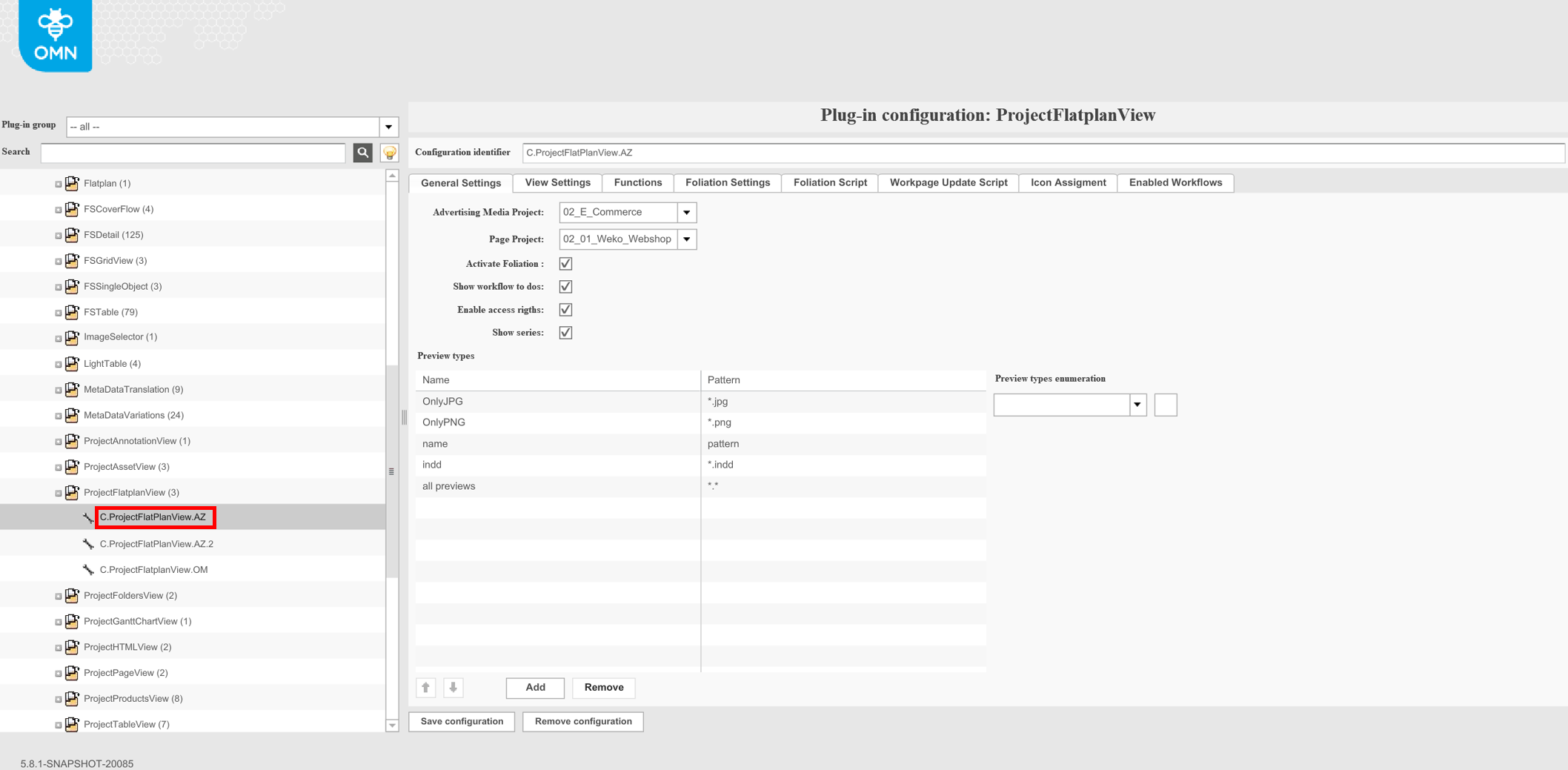Uncheck Show workflow to dos
Screen dimensions: 1568x770
click(x=565, y=286)
